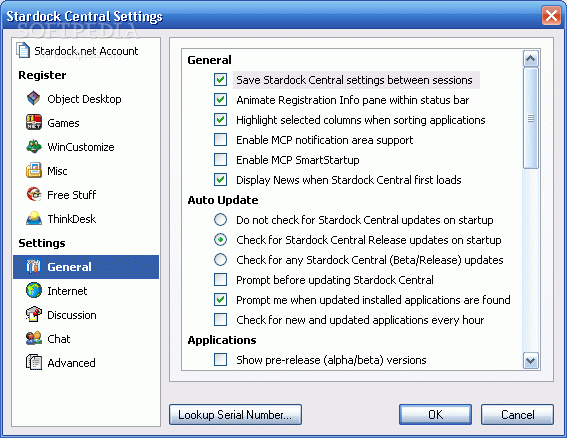Click the Discussion settings icon
Image resolution: width=567 pixels, height=438 pixels.
click(34, 315)
